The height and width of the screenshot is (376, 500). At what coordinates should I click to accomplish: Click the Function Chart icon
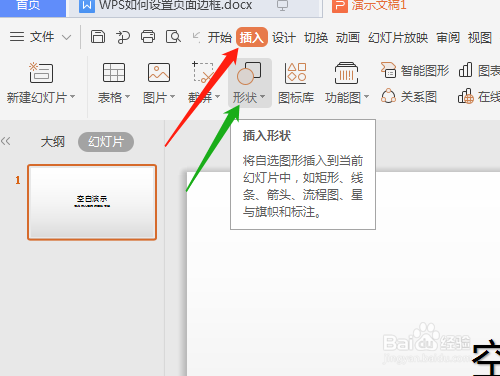tap(346, 73)
